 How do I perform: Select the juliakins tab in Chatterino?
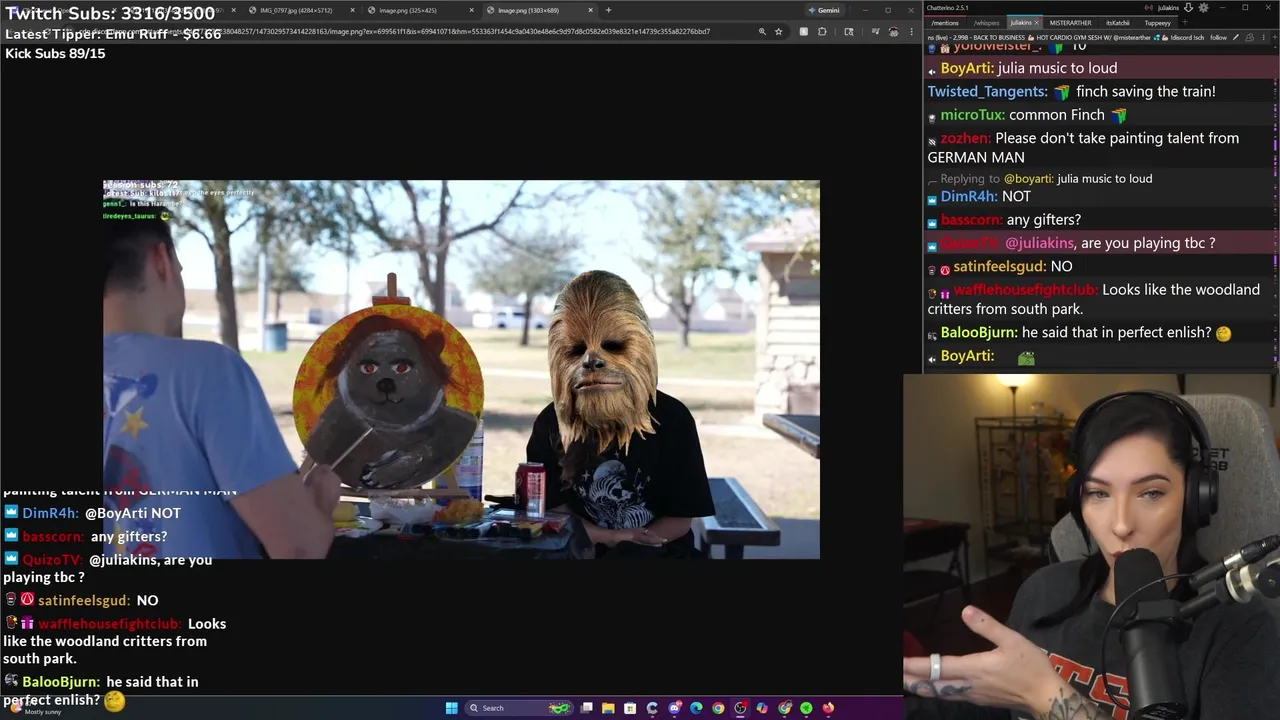pyautogui.click(x=1021, y=22)
